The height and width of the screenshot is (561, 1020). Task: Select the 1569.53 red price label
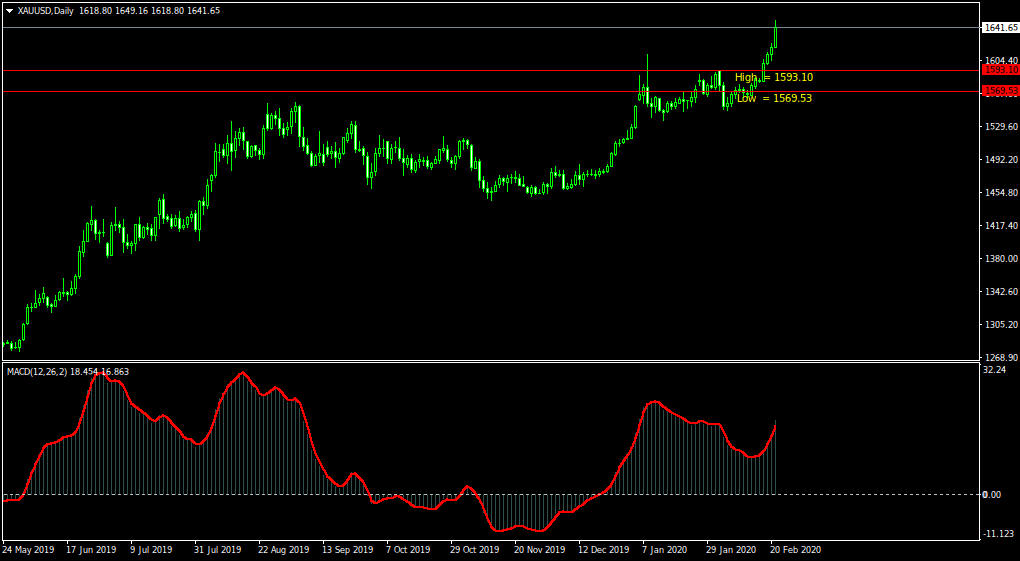tap(1000, 91)
